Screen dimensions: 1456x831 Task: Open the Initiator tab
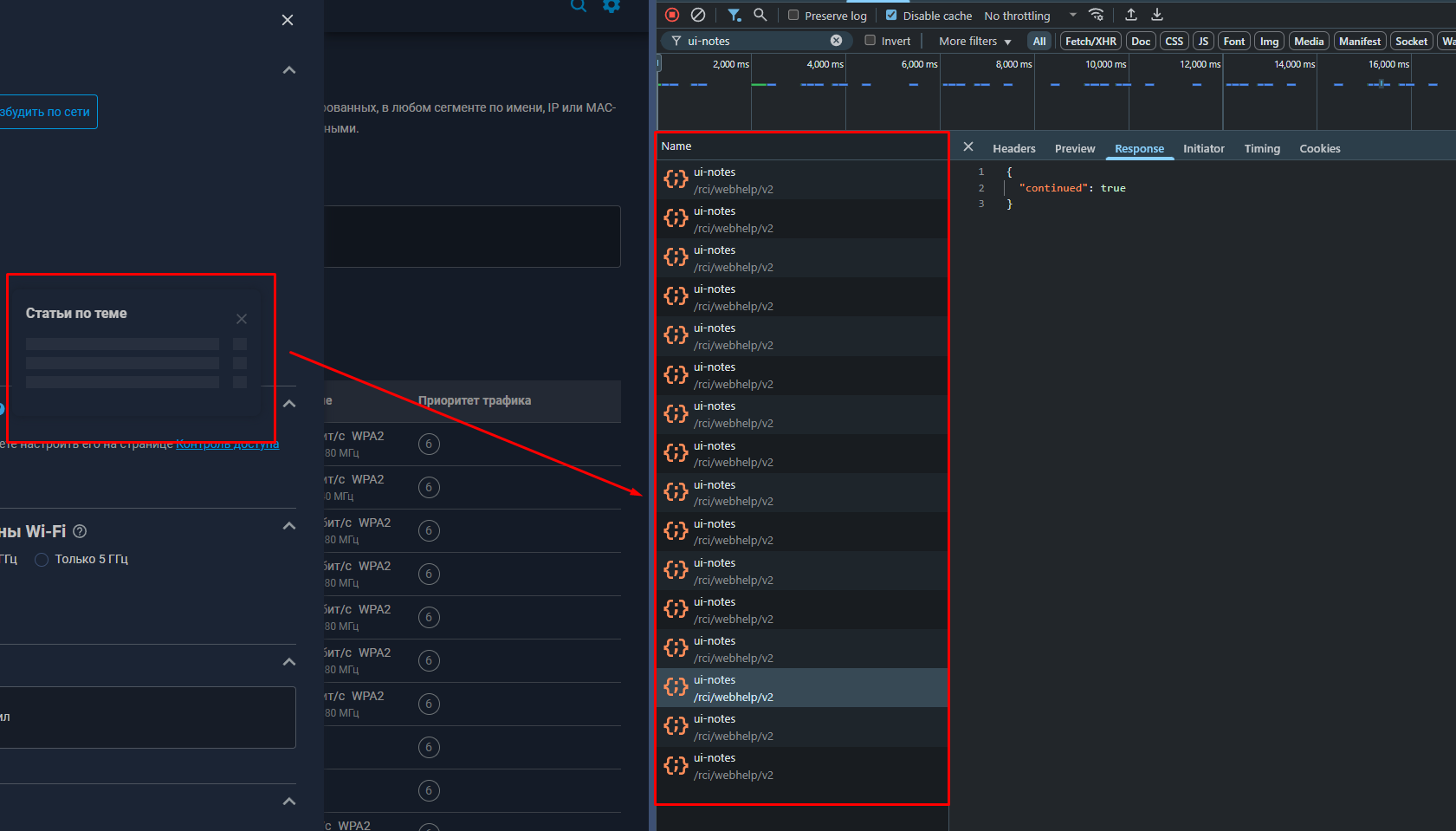coord(1204,148)
